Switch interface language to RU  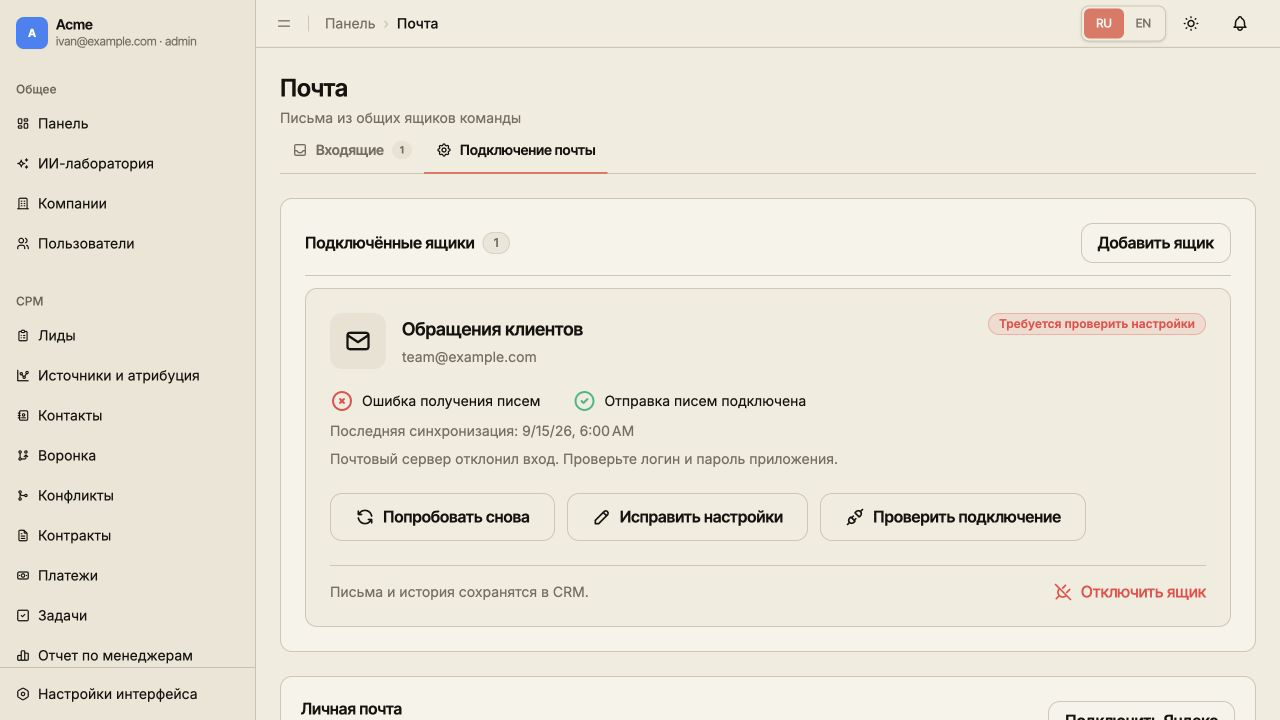(x=1103, y=23)
